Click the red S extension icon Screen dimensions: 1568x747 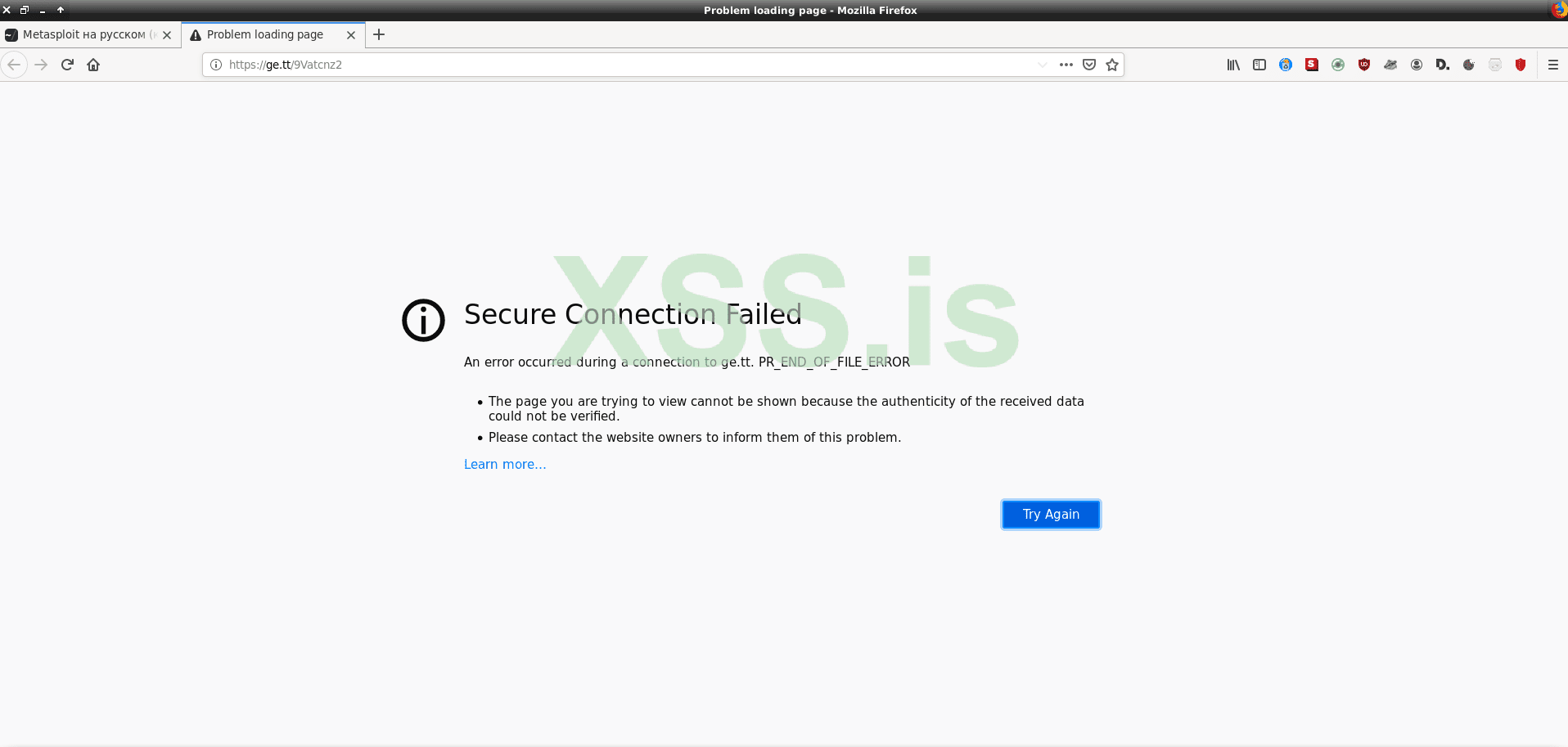pyautogui.click(x=1311, y=65)
